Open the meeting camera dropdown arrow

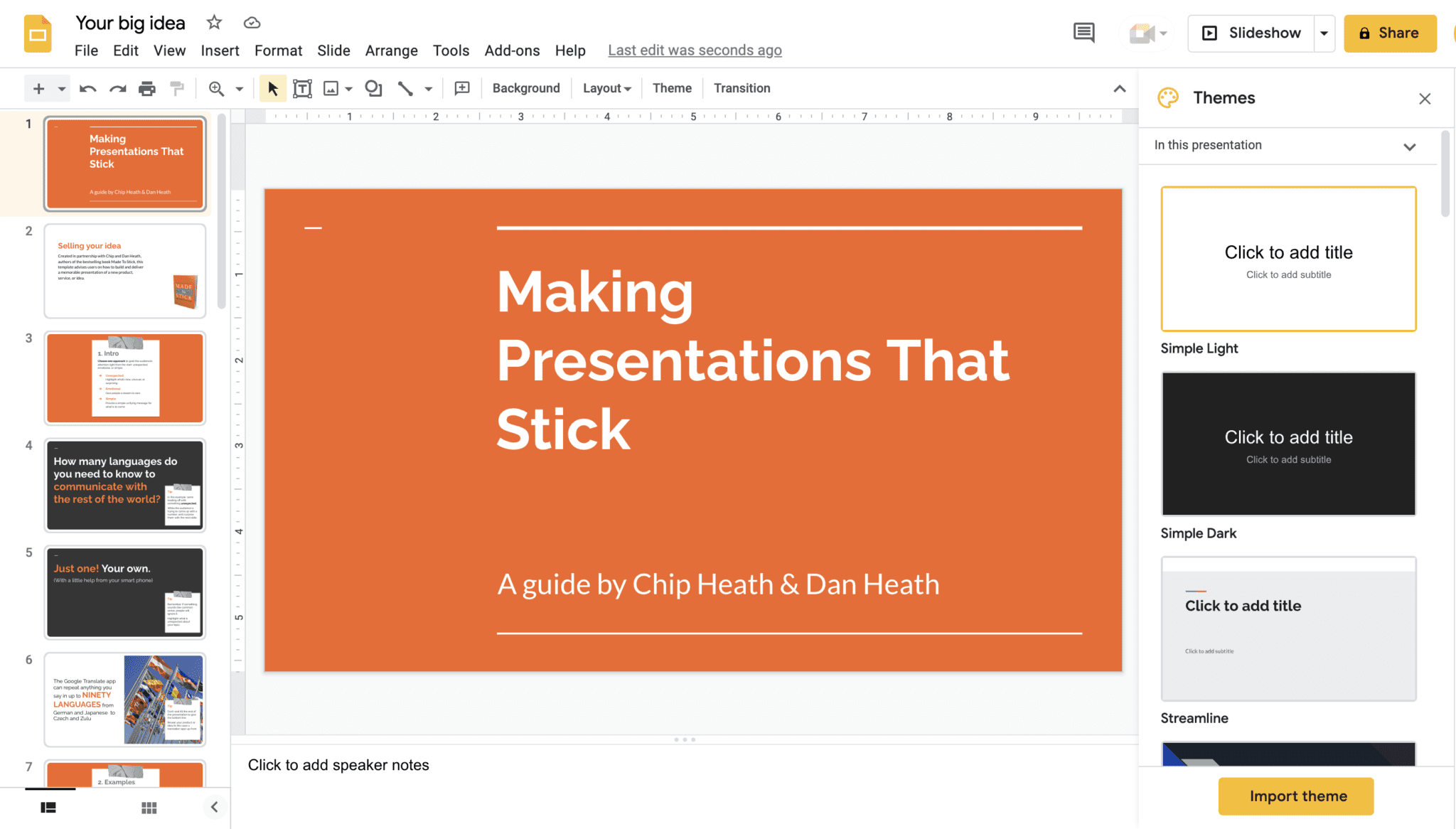click(1163, 33)
